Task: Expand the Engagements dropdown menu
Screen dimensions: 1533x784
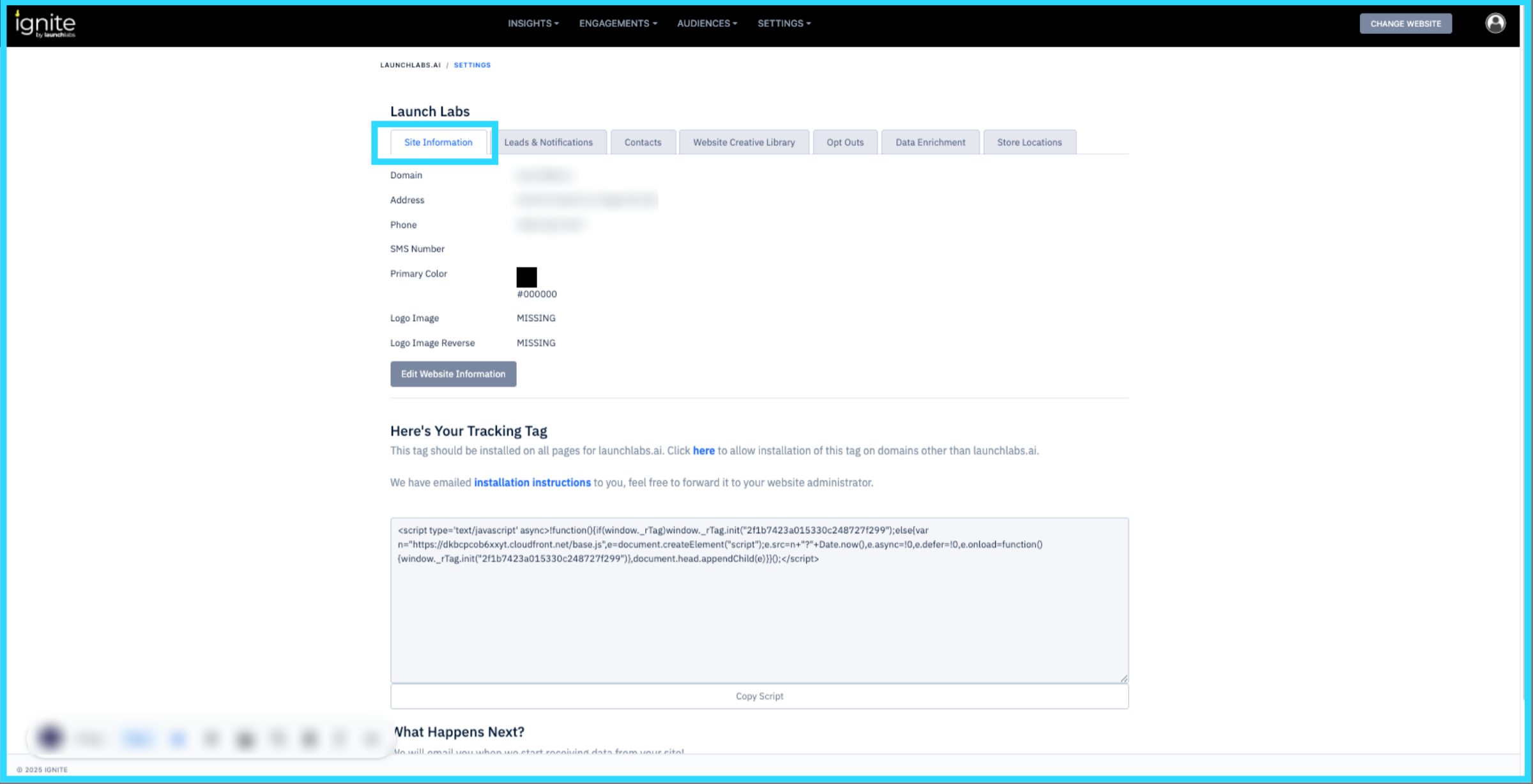Action: click(x=618, y=24)
